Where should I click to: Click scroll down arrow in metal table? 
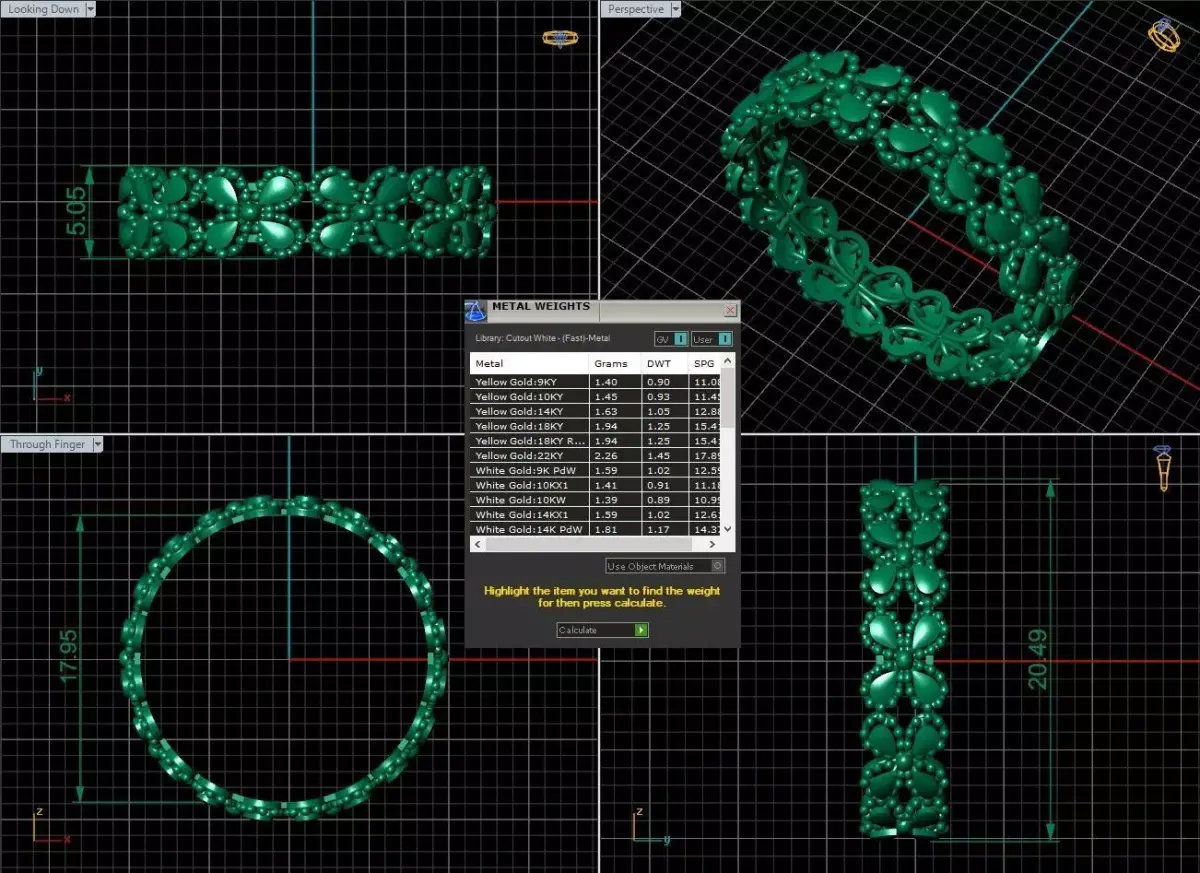[x=728, y=529]
